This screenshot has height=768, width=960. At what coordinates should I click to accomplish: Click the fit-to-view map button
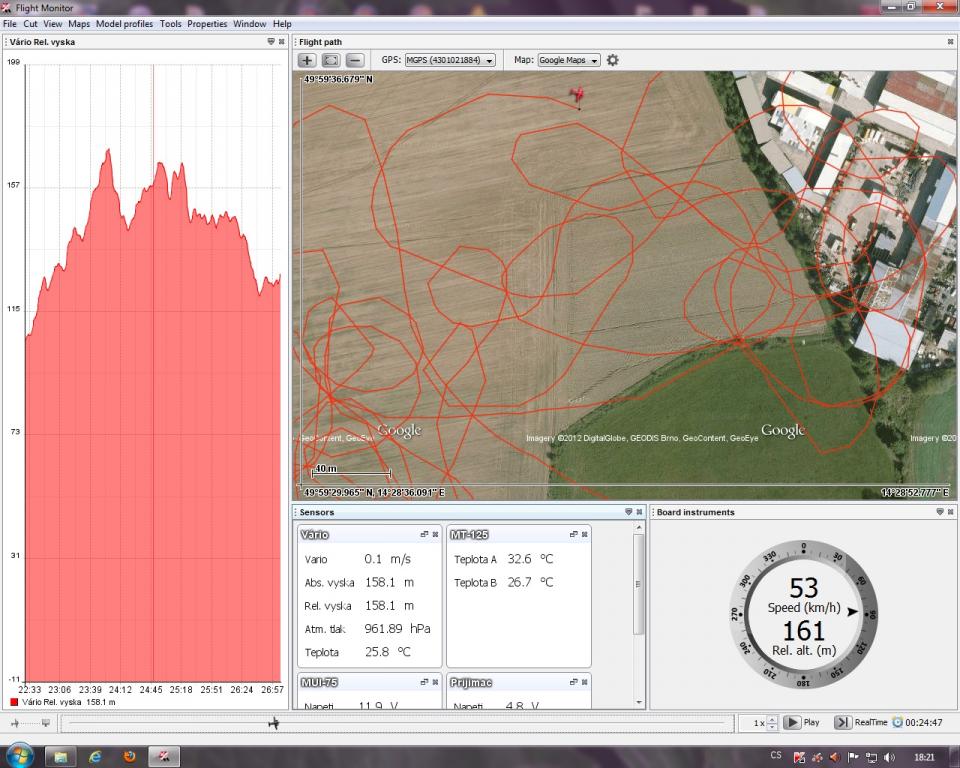coord(330,60)
